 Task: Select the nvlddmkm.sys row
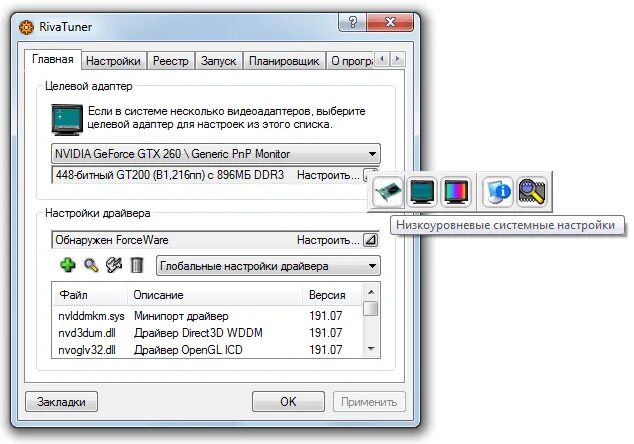tap(207, 316)
